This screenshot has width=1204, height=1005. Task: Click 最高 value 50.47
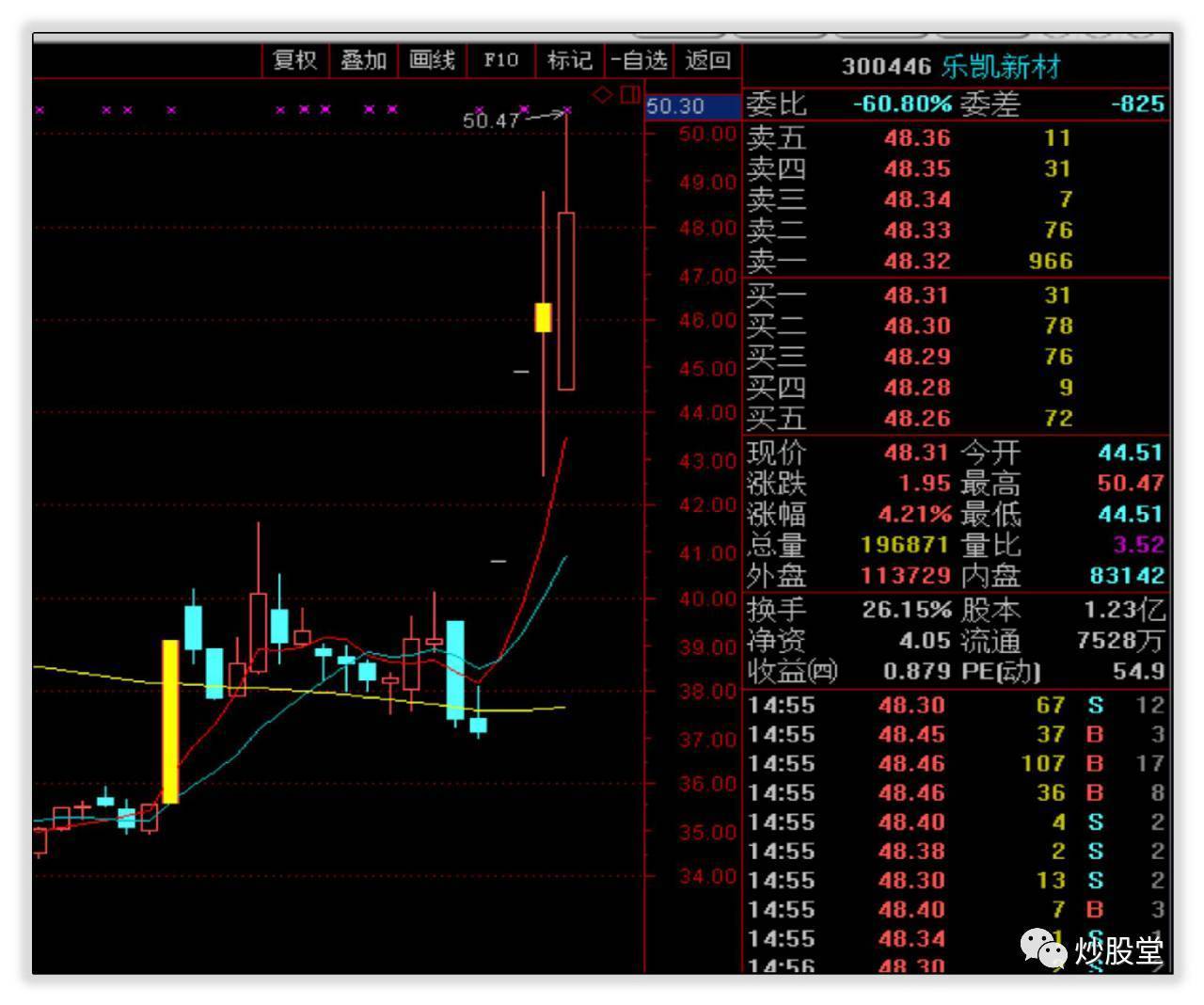click(x=1131, y=484)
